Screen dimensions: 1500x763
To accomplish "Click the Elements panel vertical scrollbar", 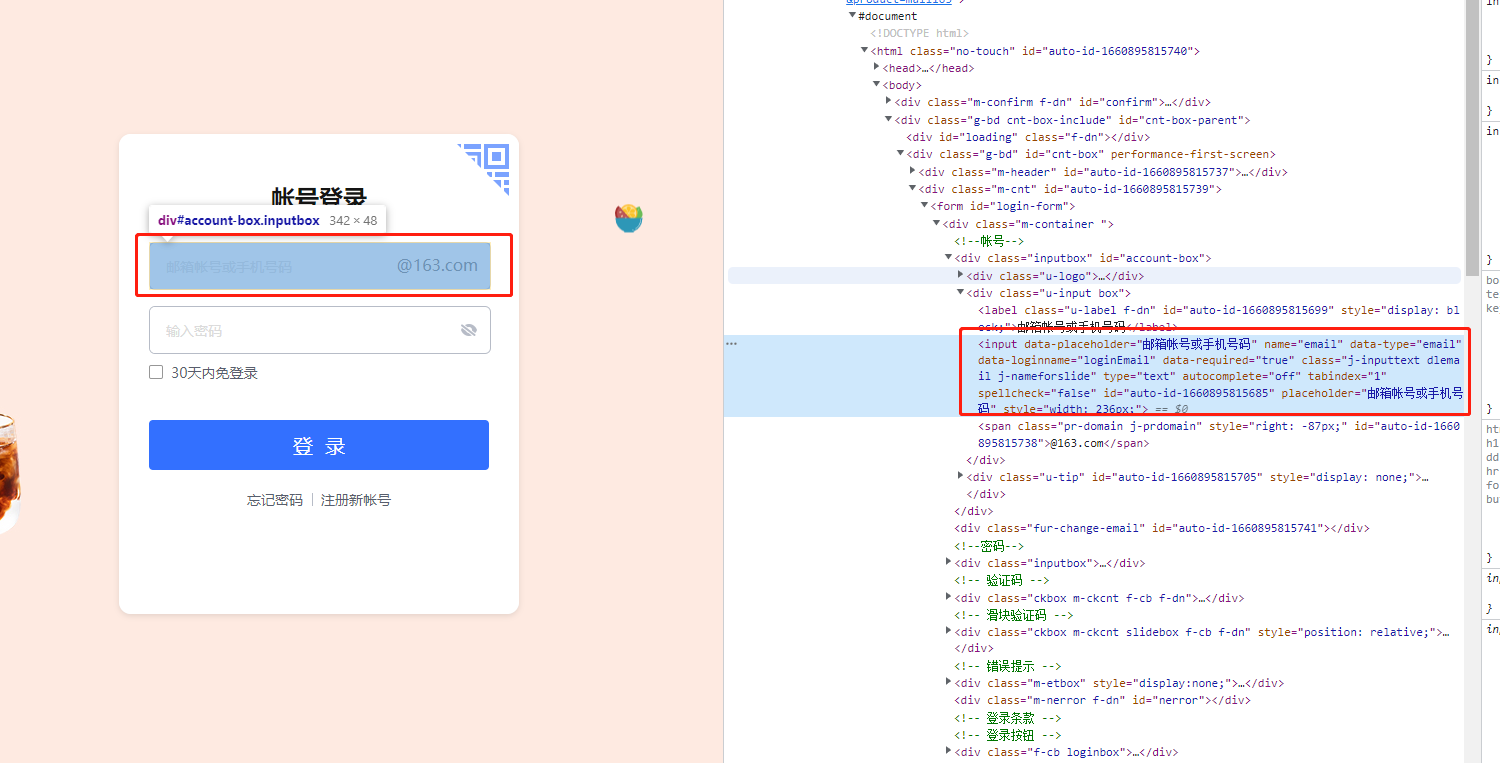I will pos(1472,137).
